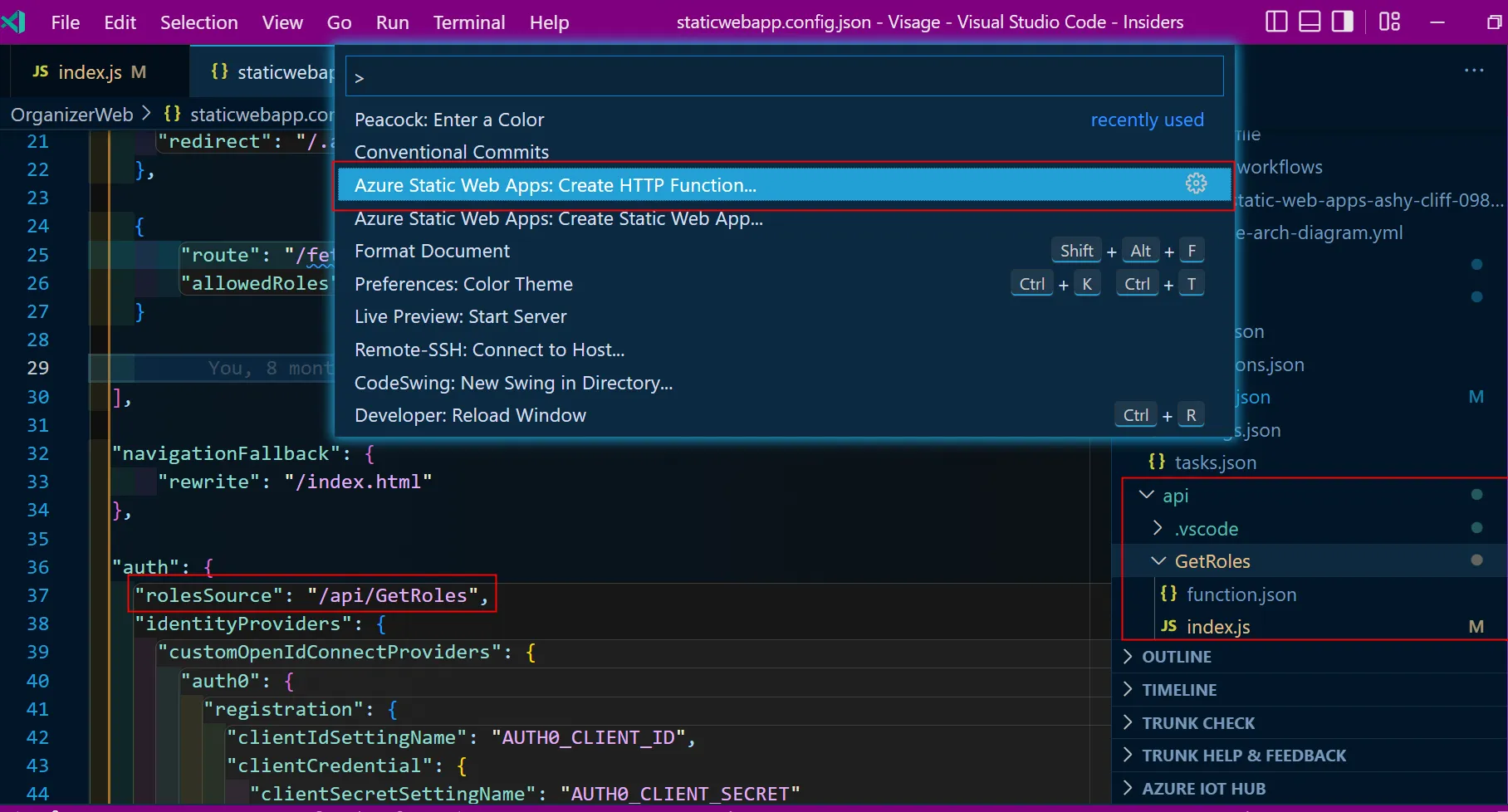Run the Format Document command
The width and height of the screenshot is (1508, 812).
[x=432, y=251]
